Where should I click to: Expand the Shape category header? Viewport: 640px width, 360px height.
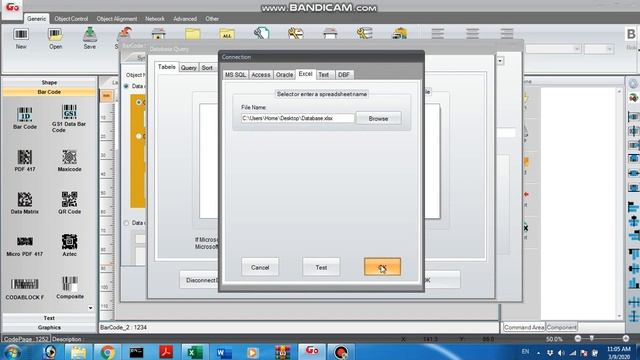pos(49,82)
